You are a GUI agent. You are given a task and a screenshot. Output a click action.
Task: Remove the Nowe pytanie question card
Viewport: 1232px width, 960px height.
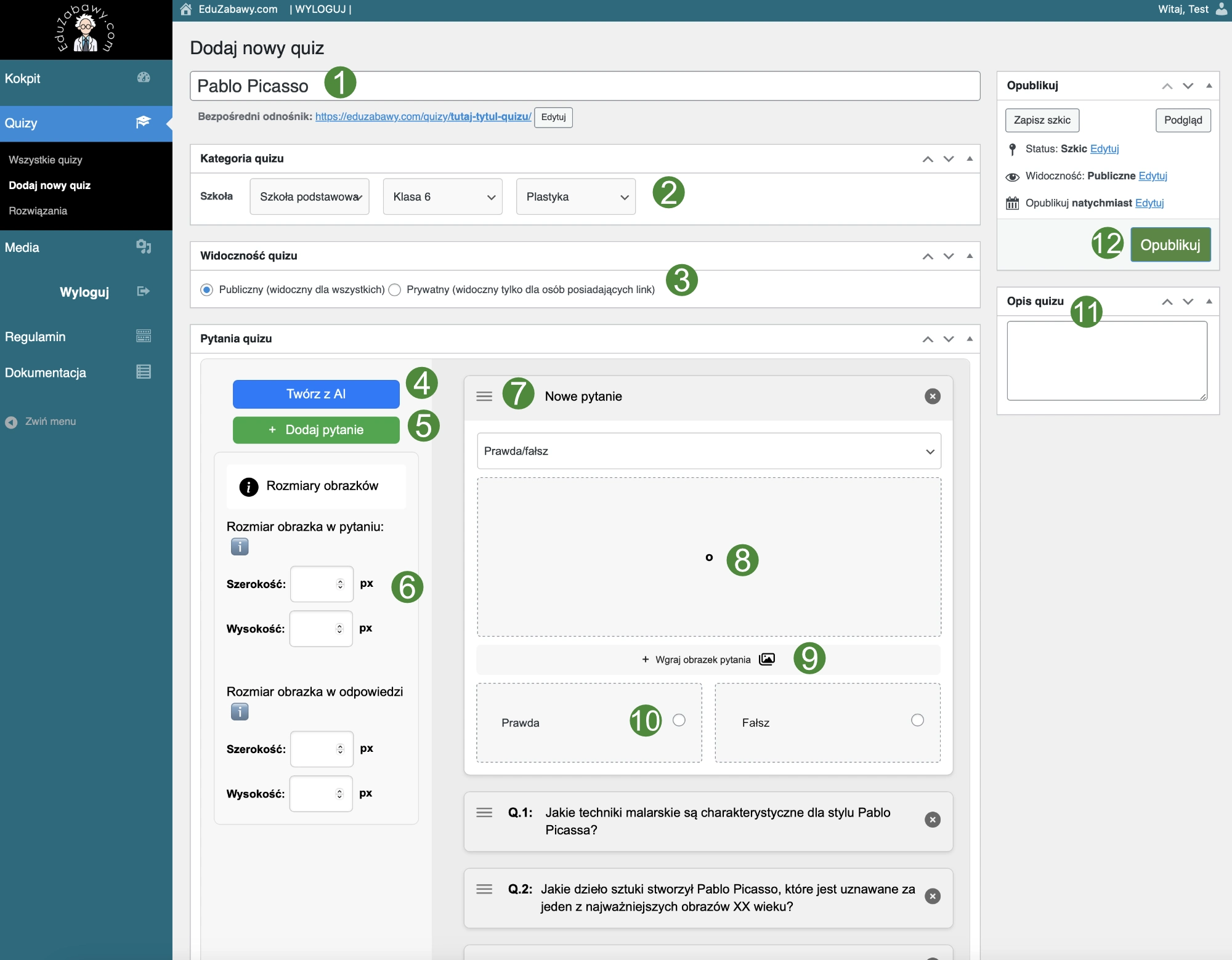932,397
